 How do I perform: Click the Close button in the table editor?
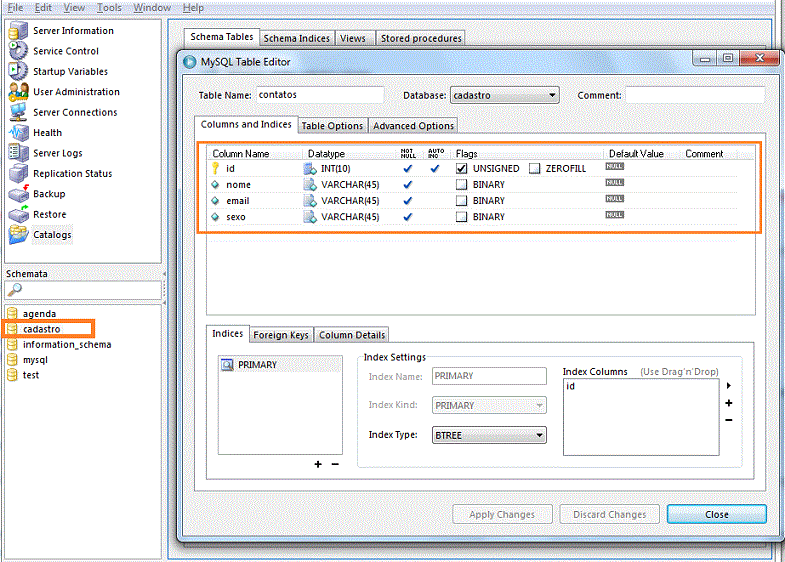tap(716, 514)
